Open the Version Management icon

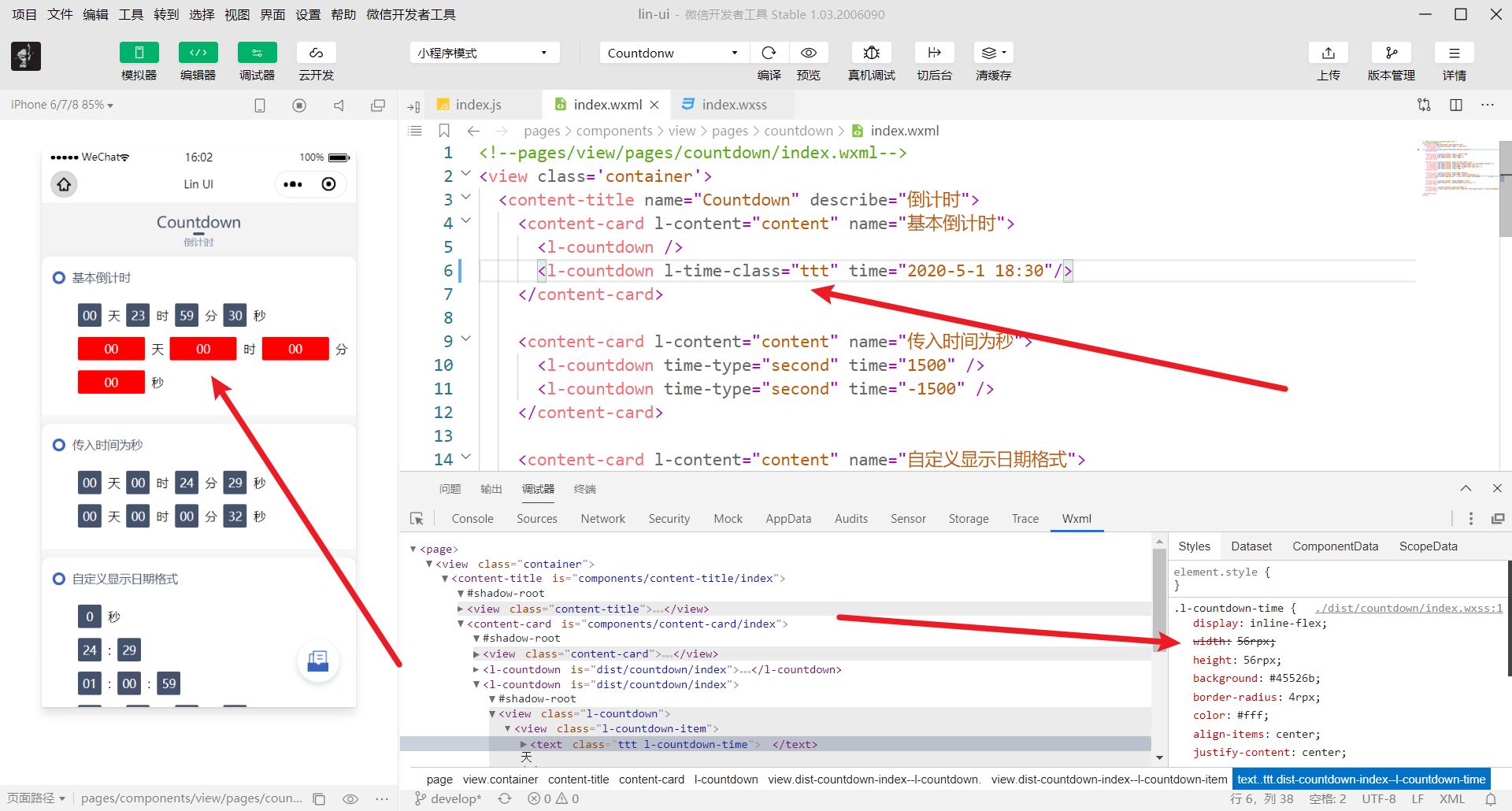(x=1391, y=53)
